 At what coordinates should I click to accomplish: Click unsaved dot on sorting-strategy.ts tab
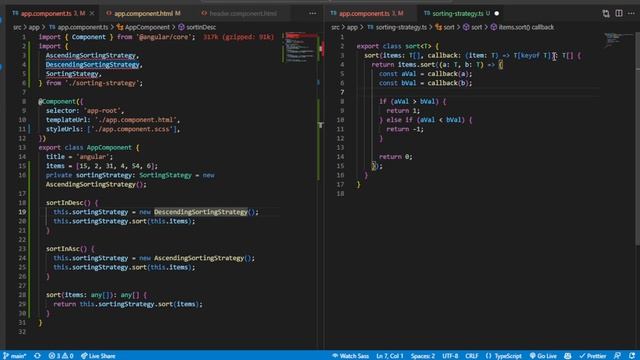(x=497, y=13)
